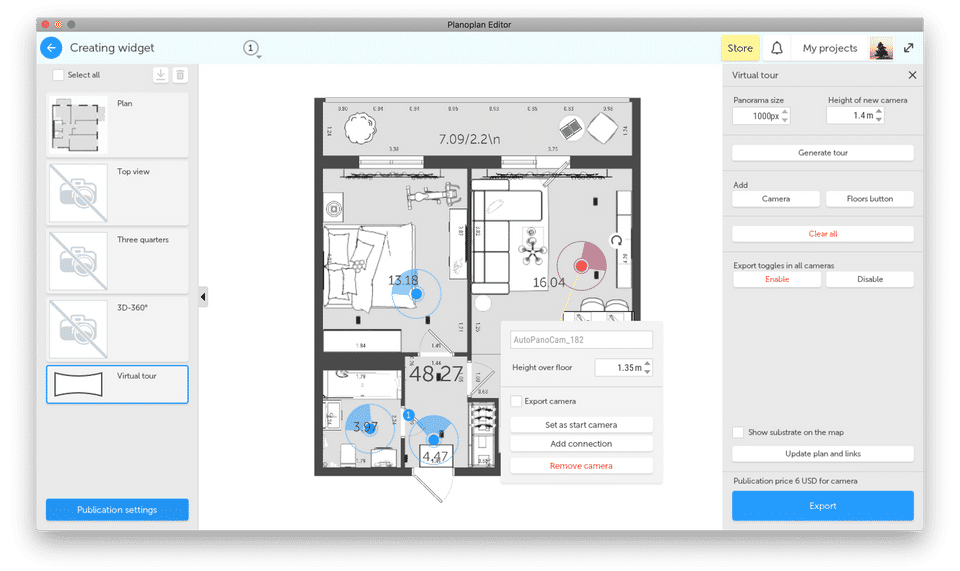This screenshot has height=571, width=960.
Task: Select the blue camera near 13.18 bedroom
Action: coord(416,294)
